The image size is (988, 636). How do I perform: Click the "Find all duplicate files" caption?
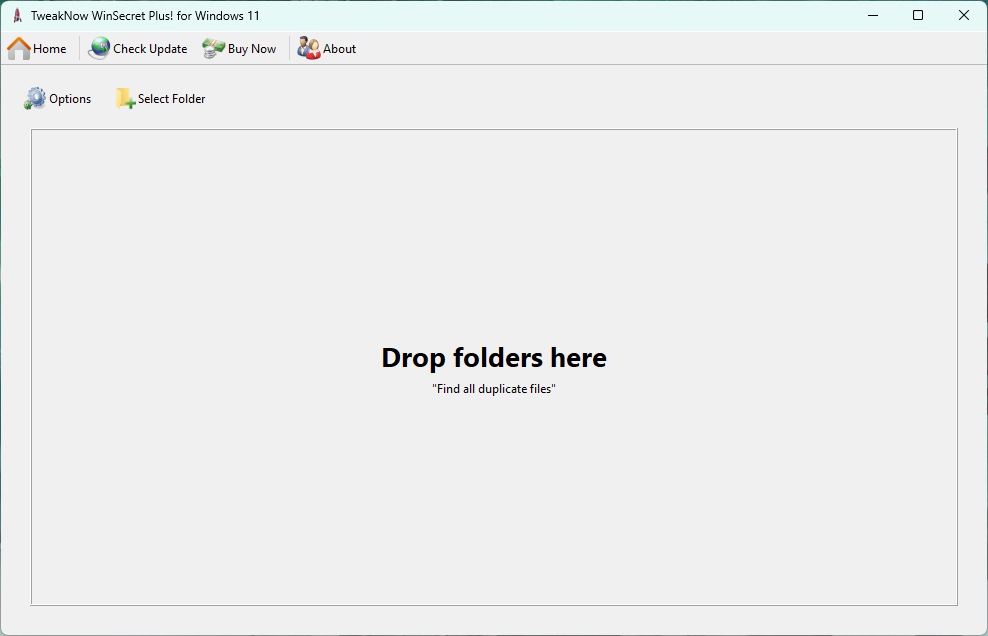pos(494,389)
